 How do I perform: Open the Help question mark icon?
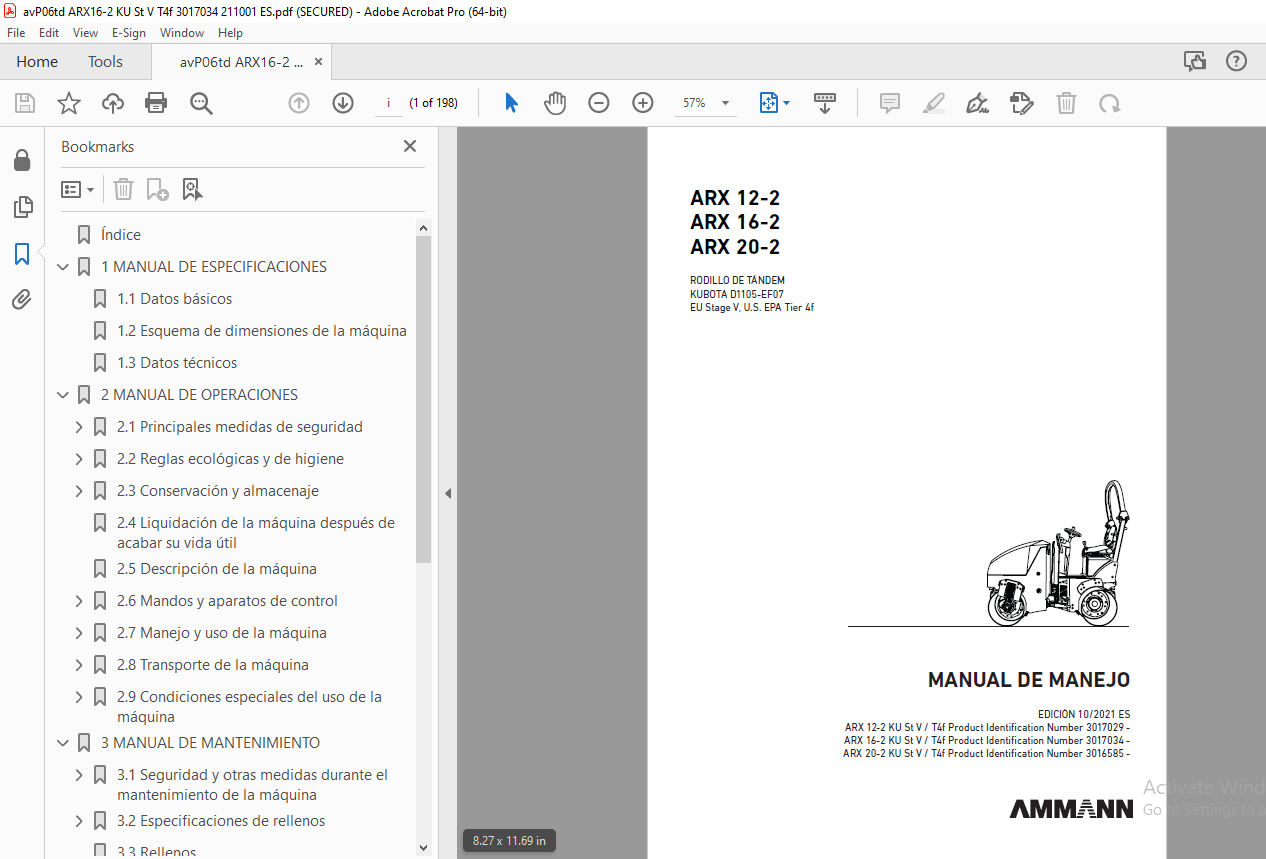point(1237,61)
